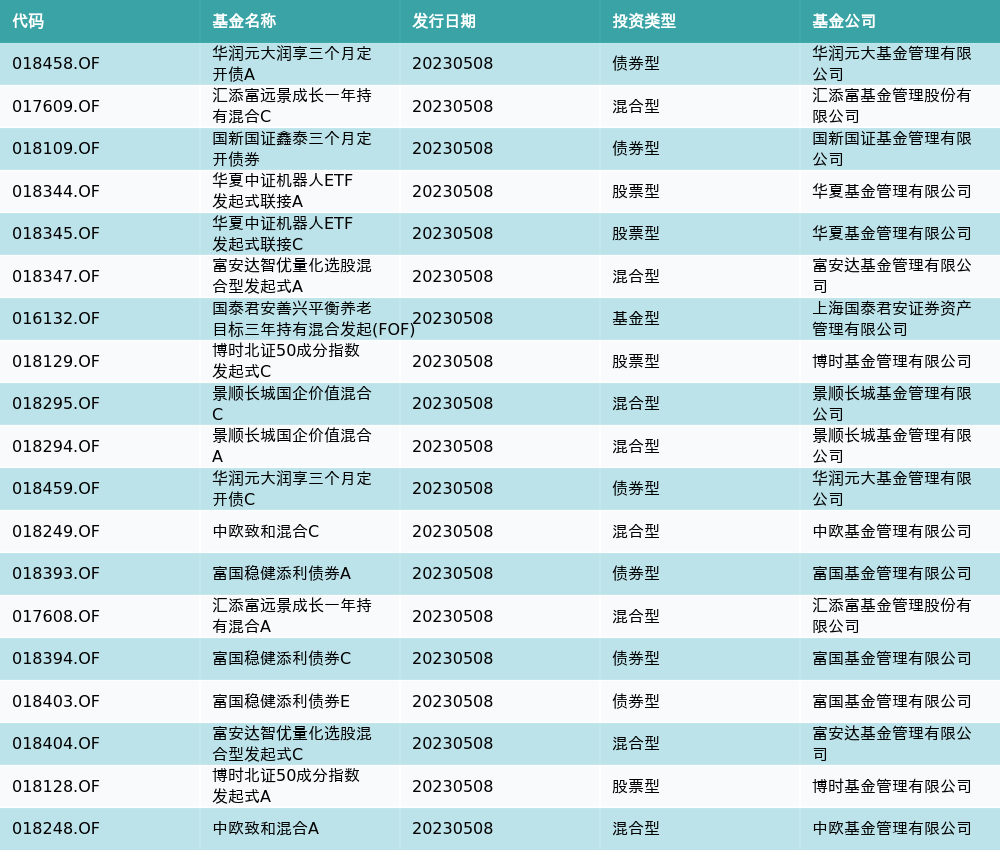Click the 投资类型 column header
Screen dimensions: 1000x850
click(644, 21)
